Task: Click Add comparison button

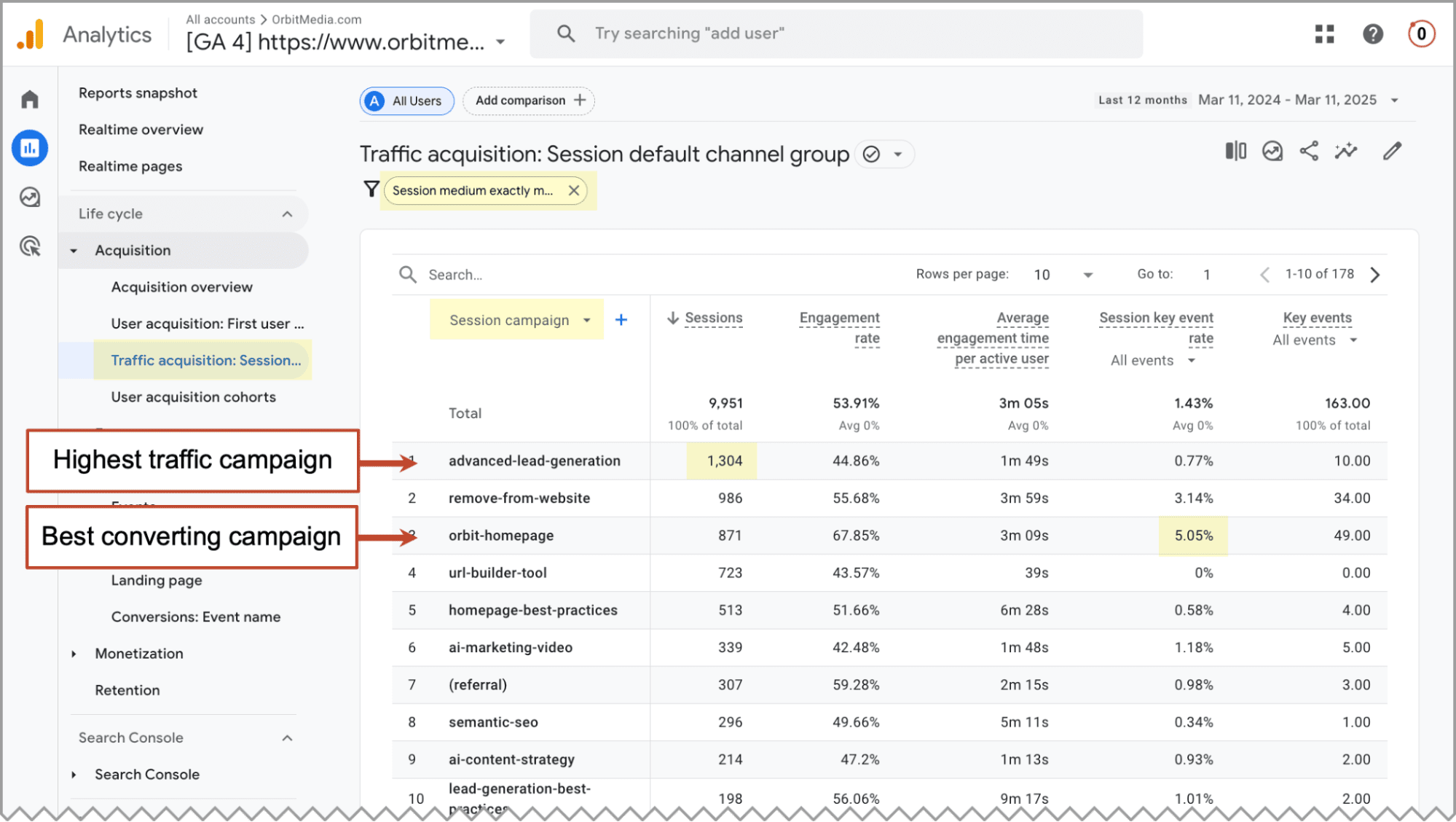Action: click(x=529, y=101)
